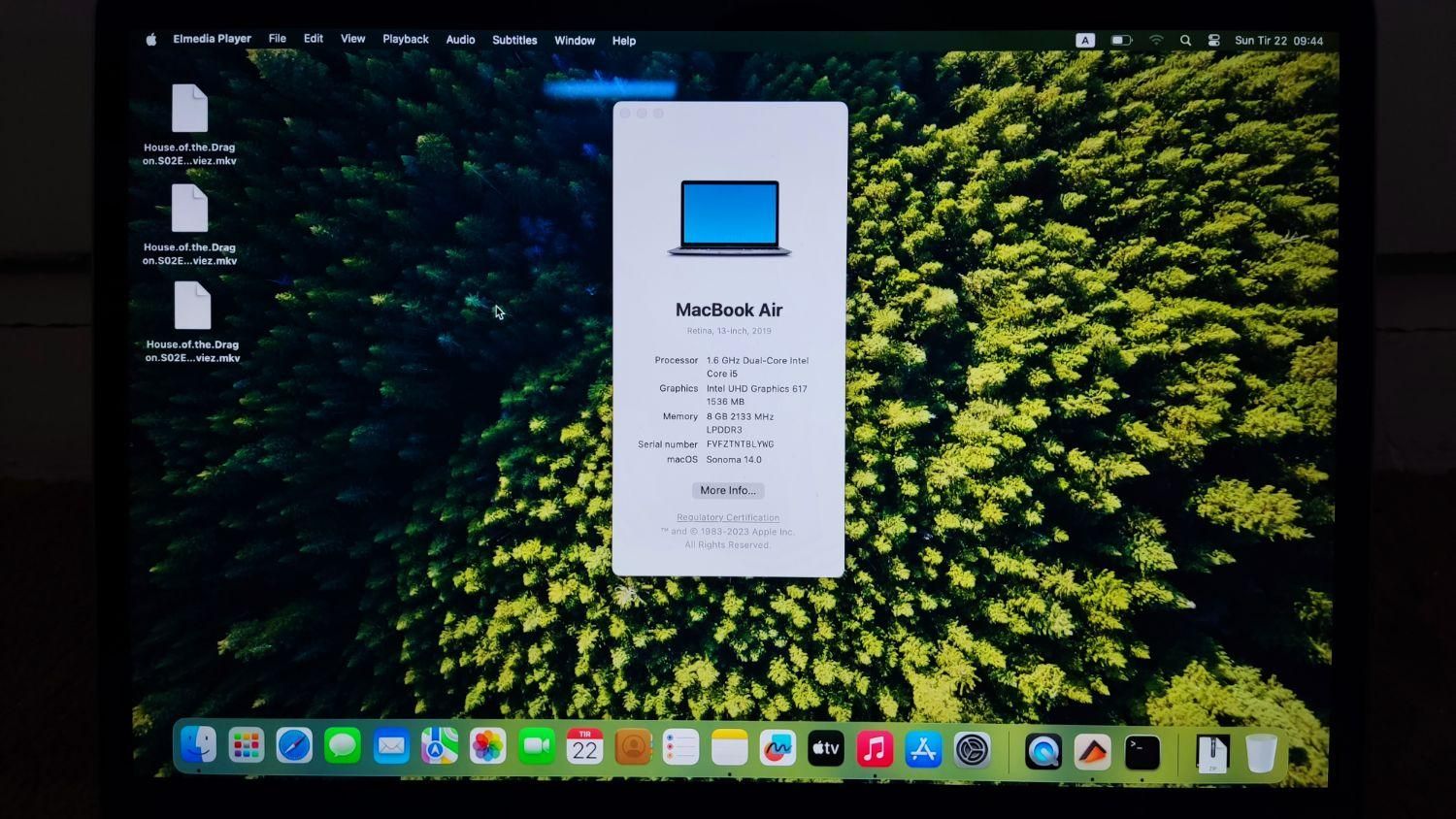Screen dimensions: 1456x819
Task: Open the Notes app in the Dock
Action: pyautogui.click(x=730, y=747)
